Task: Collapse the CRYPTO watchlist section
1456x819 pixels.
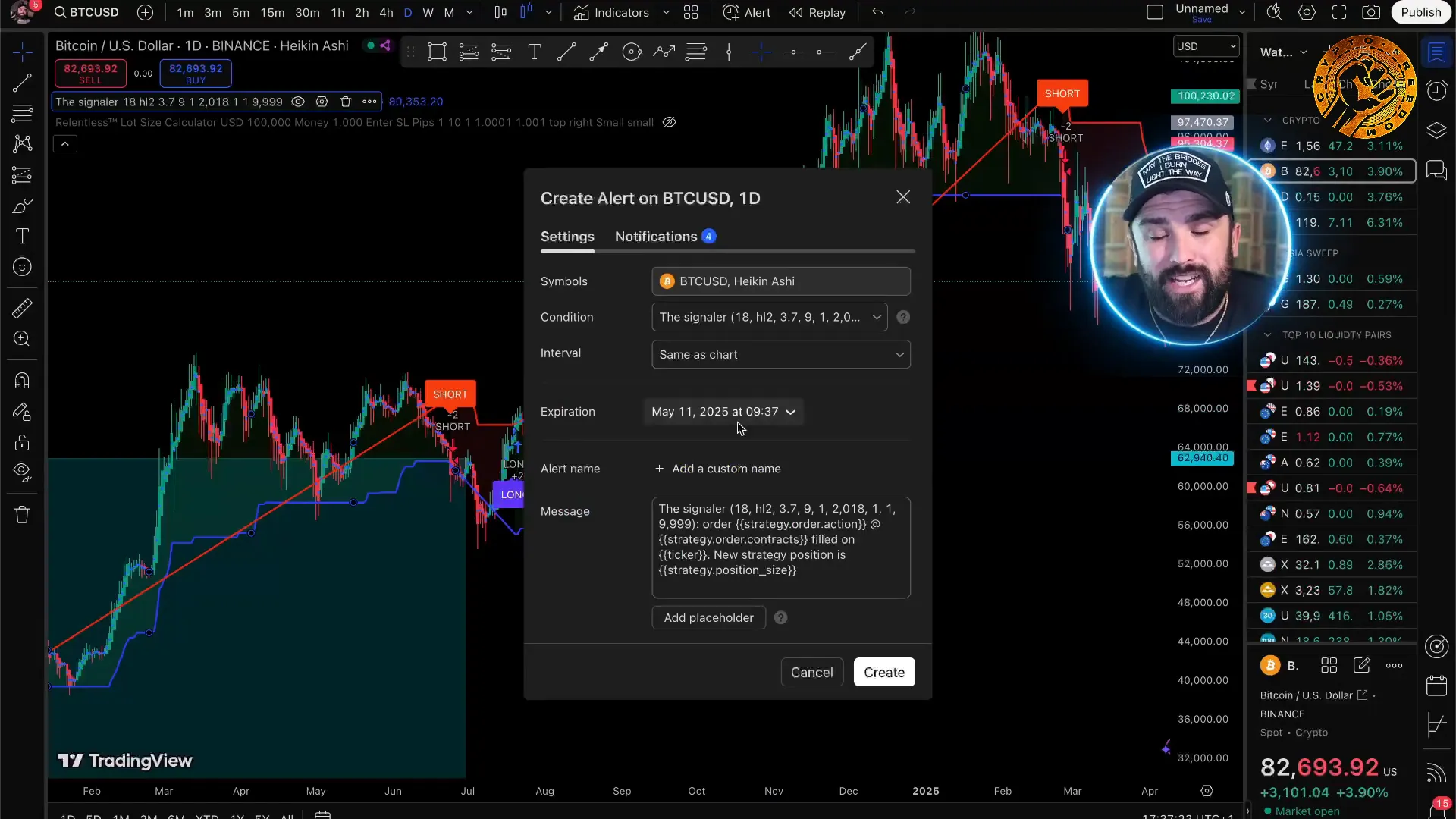Action: click(1267, 121)
